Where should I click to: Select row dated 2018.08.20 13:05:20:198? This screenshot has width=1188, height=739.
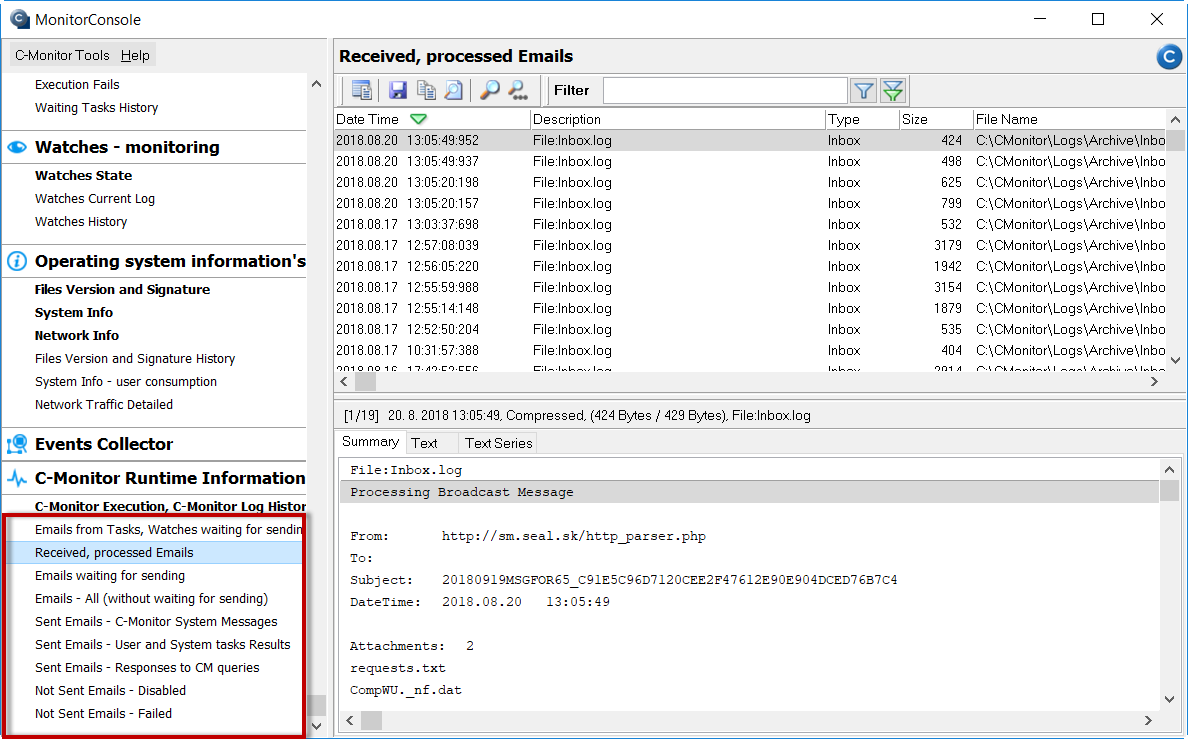coord(750,183)
